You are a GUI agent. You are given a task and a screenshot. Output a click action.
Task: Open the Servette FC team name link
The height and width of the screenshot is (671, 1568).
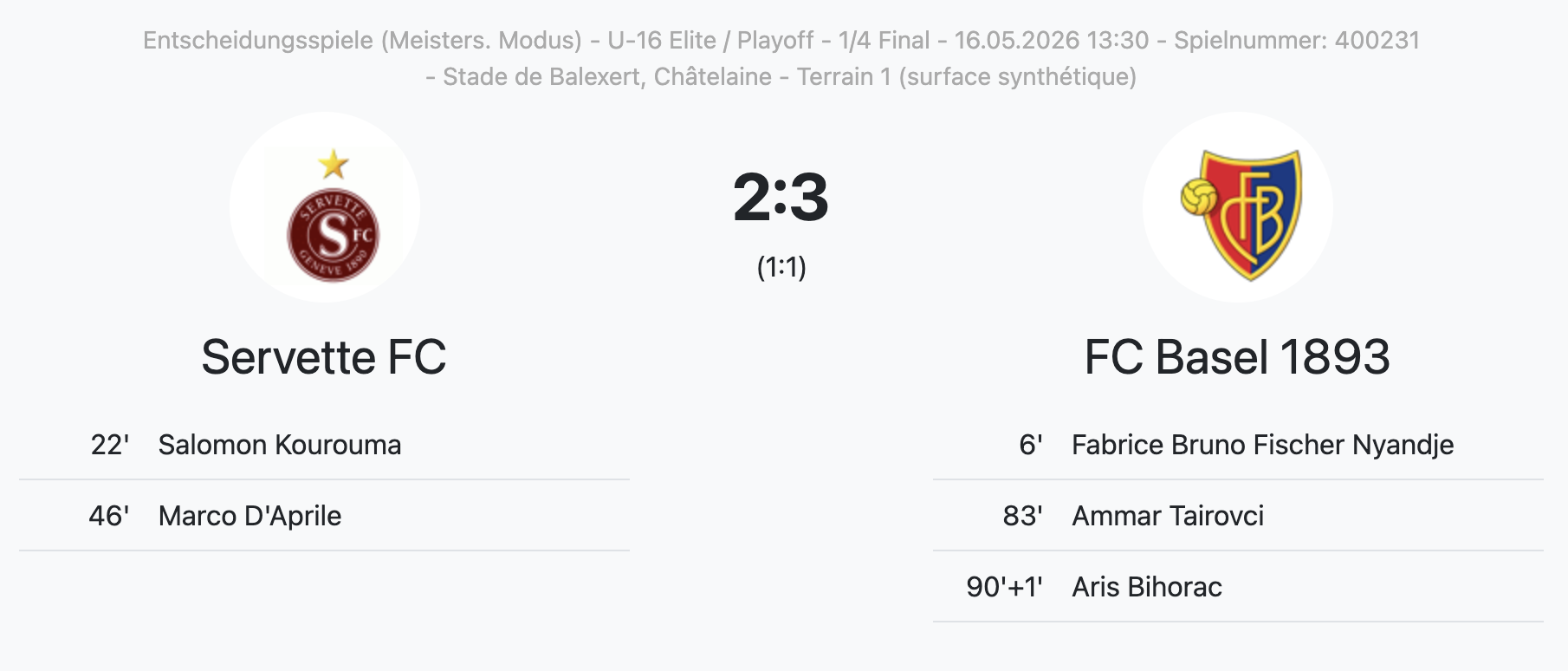pyautogui.click(x=324, y=357)
